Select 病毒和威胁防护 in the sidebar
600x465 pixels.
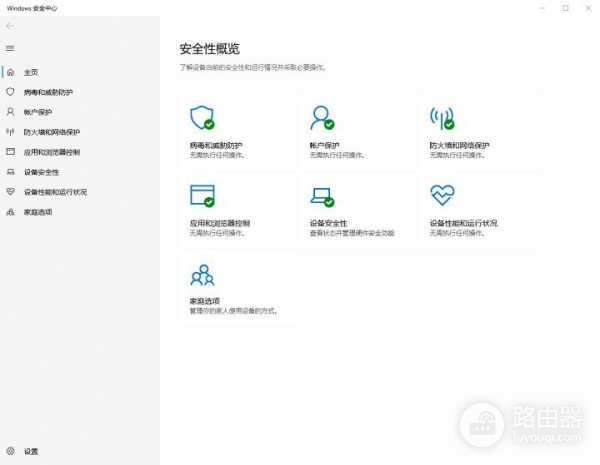point(48,92)
